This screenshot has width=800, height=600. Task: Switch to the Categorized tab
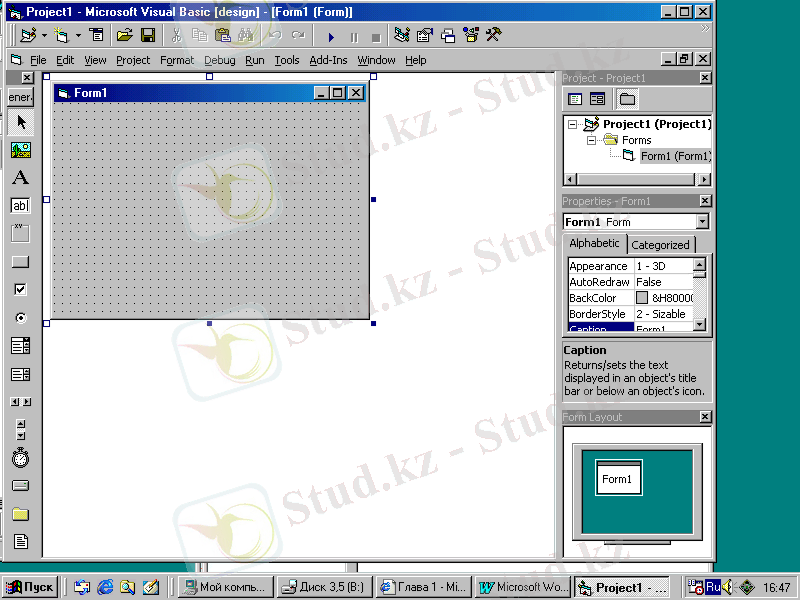point(660,245)
